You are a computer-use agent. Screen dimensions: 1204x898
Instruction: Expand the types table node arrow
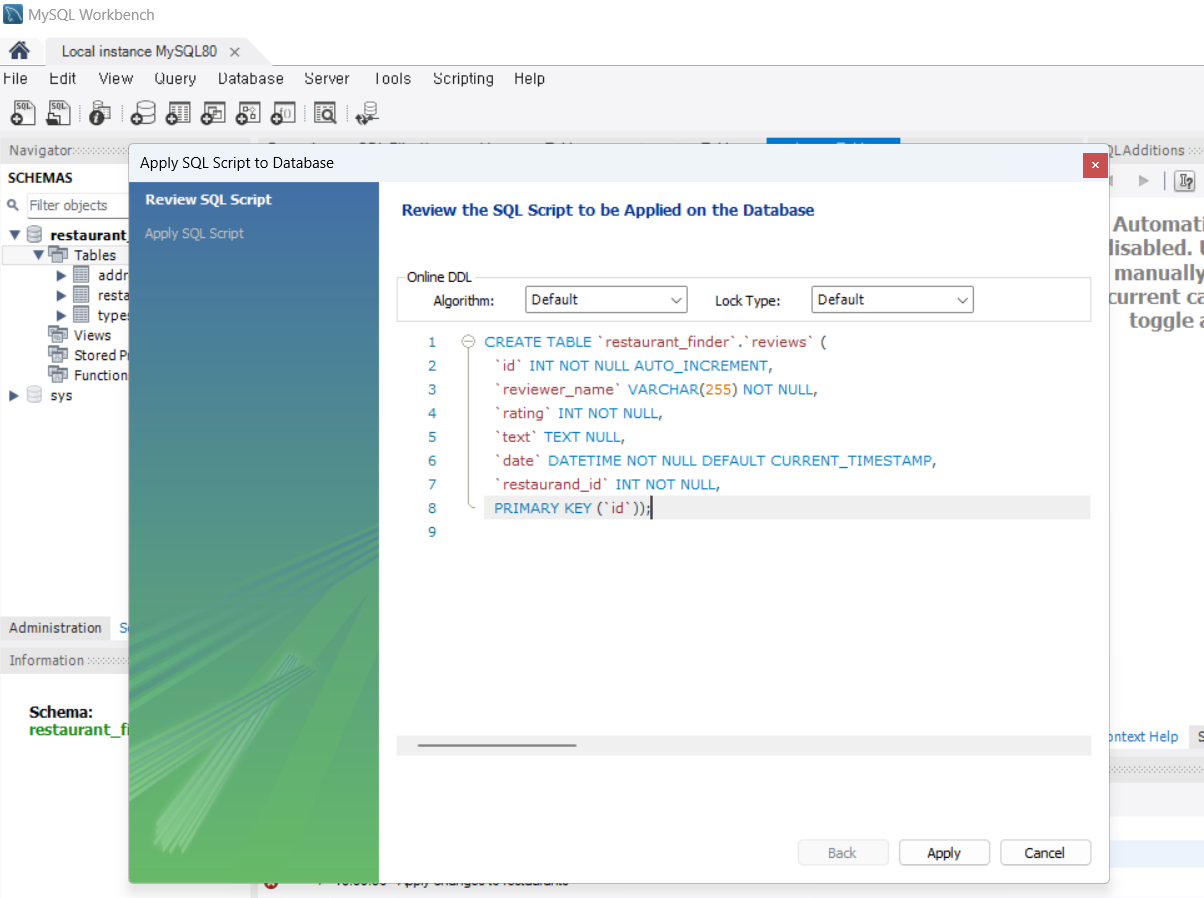point(62,315)
